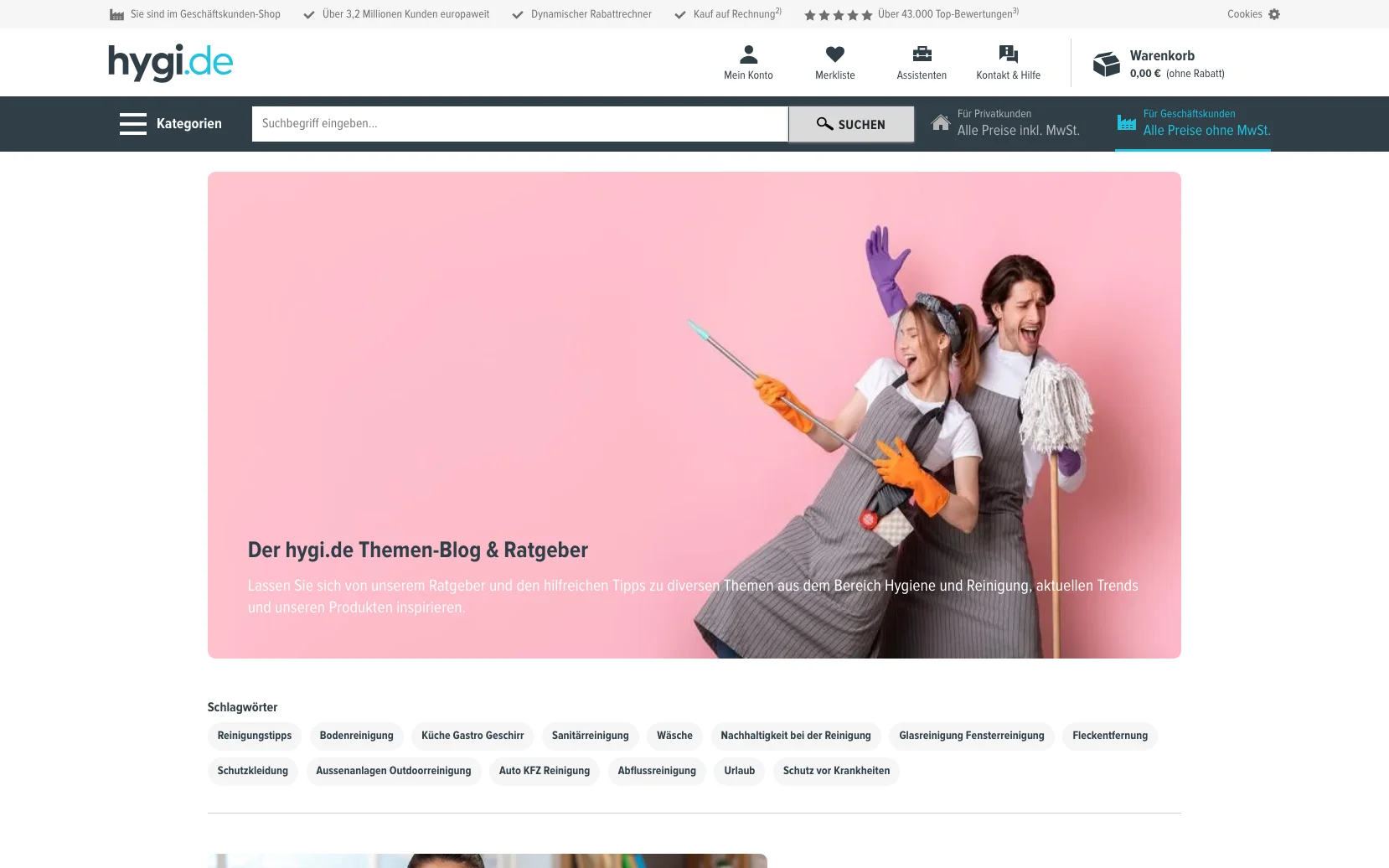Image resolution: width=1389 pixels, height=868 pixels.
Task: Click the Assistenten label
Action: (922, 75)
